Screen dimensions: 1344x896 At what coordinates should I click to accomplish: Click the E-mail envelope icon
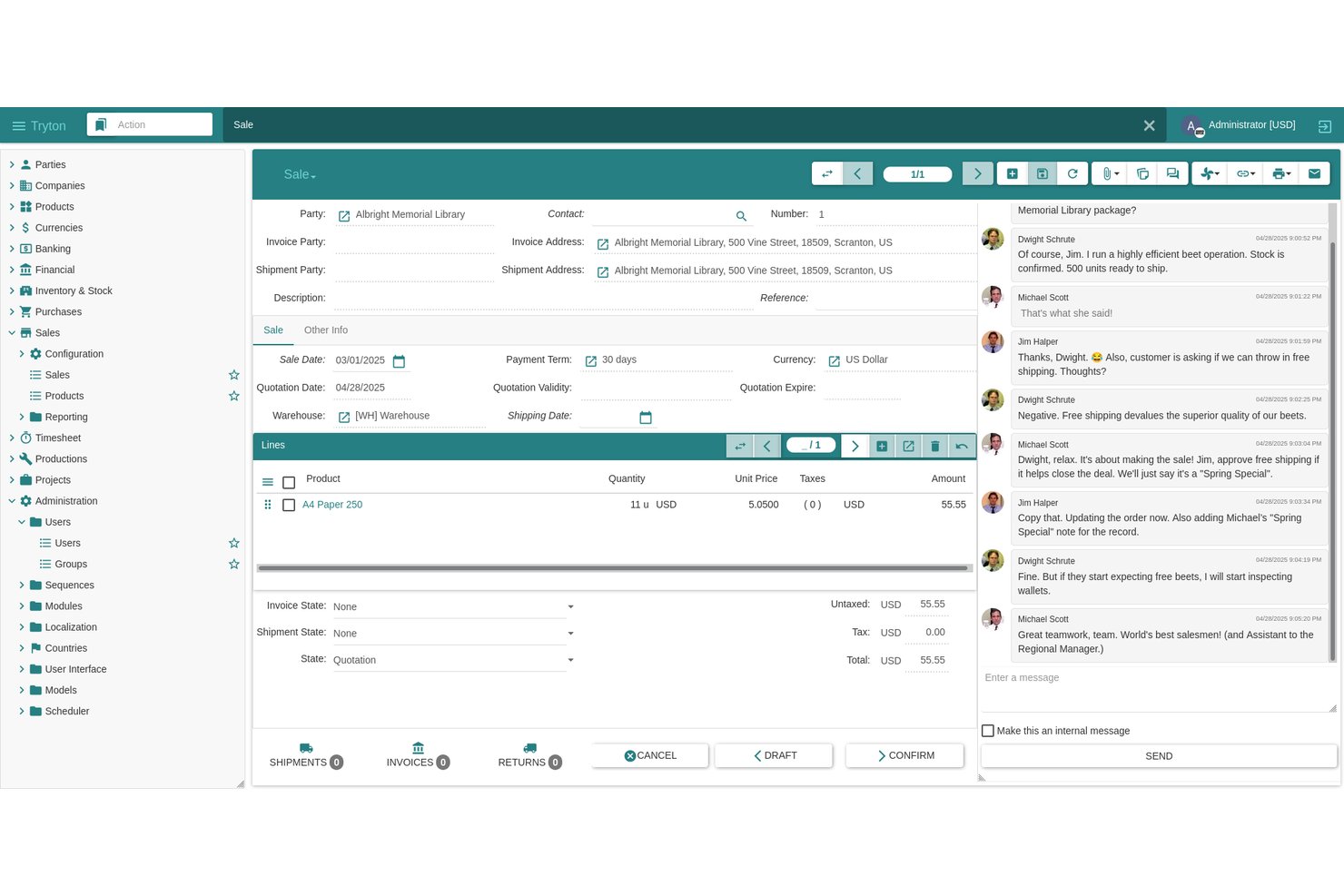[1314, 173]
